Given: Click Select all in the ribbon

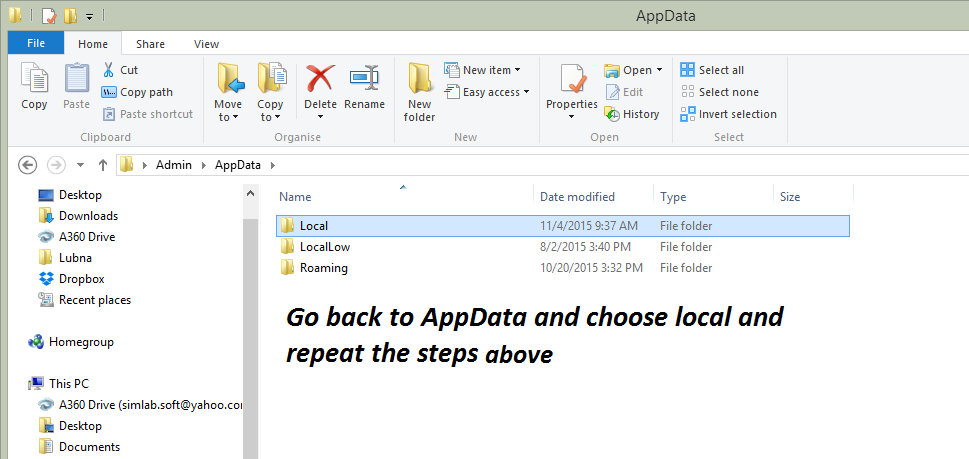Looking at the screenshot, I should [x=712, y=70].
